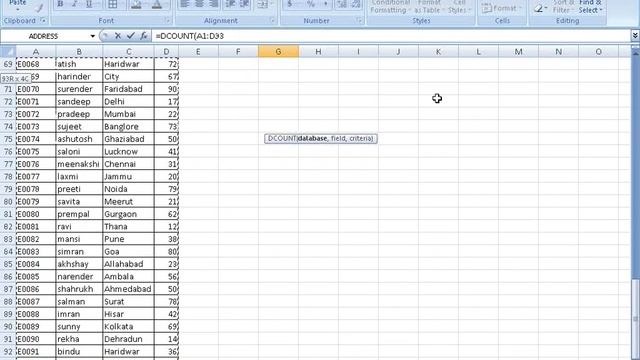Screen dimensions: 640x360
Task: Click the Fill Color bucket icon
Action: (136, 4)
